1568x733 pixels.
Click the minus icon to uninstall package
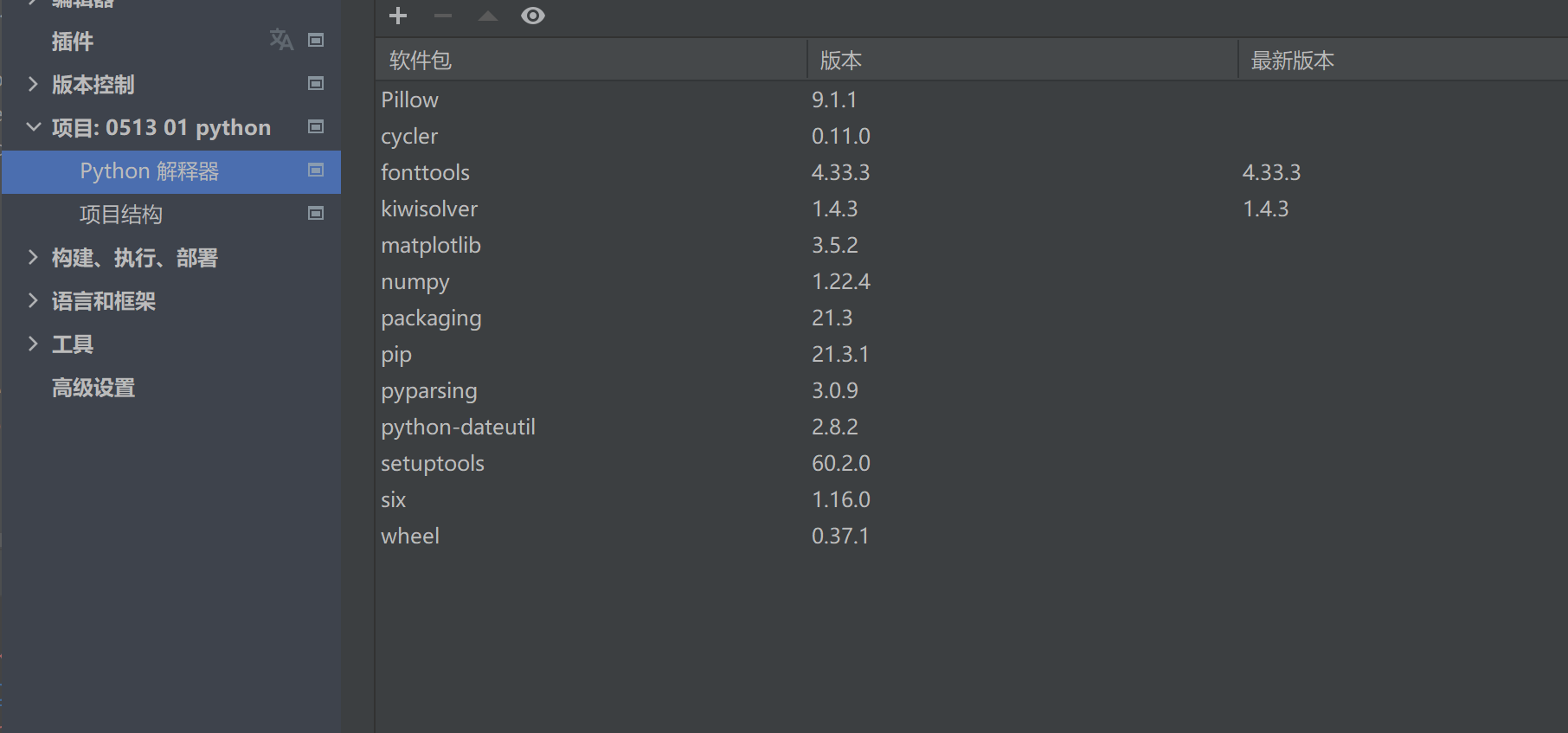[x=443, y=16]
